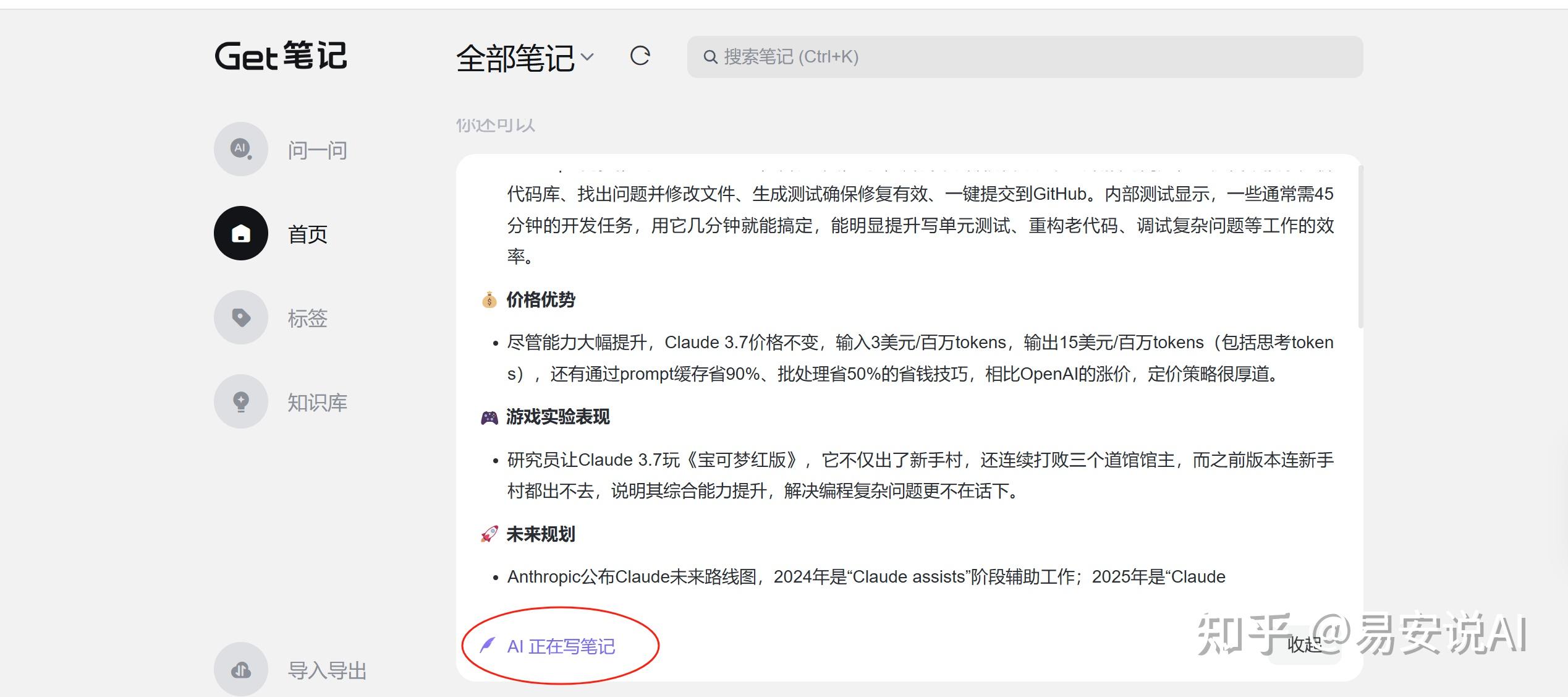This screenshot has height=697, width=1568.
Task: Open the 导入导出 cloud icon
Action: (x=240, y=669)
